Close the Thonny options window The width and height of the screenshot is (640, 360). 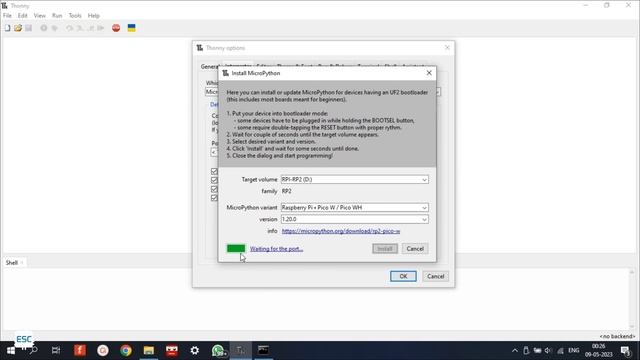(x=447, y=48)
